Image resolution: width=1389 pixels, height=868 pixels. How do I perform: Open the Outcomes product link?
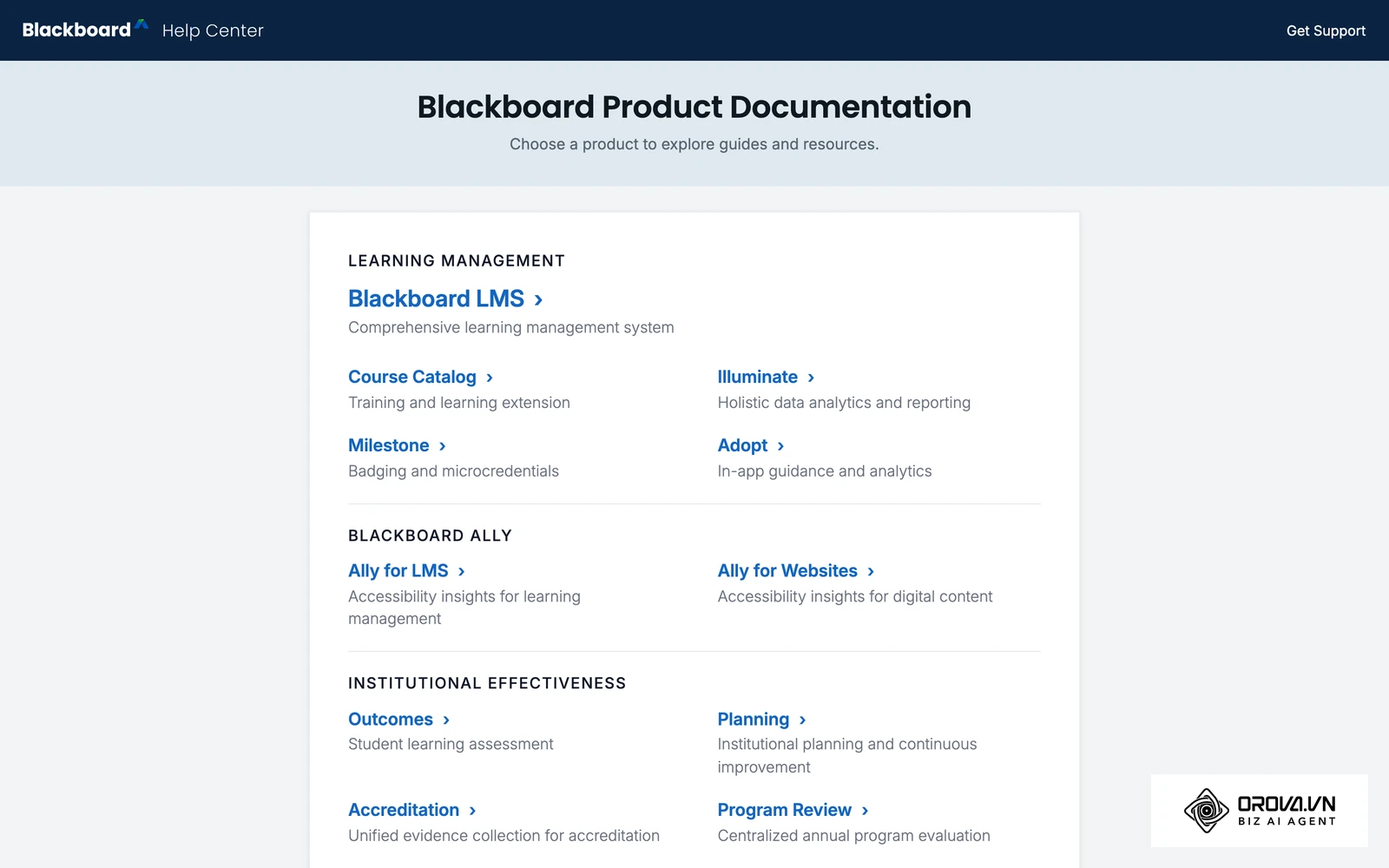[391, 719]
